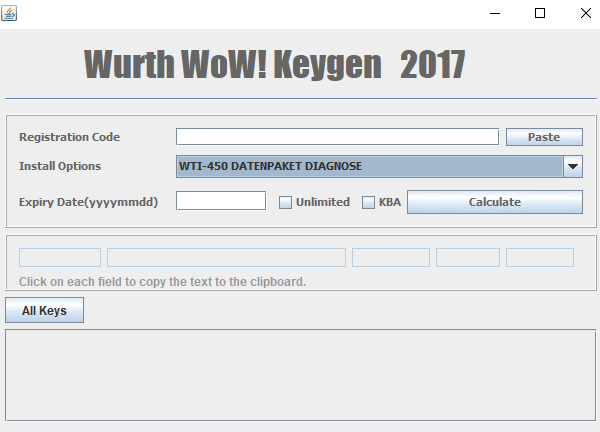Minimize the keygen window
The image size is (600, 432).
pyautogui.click(x=495, y=13)
